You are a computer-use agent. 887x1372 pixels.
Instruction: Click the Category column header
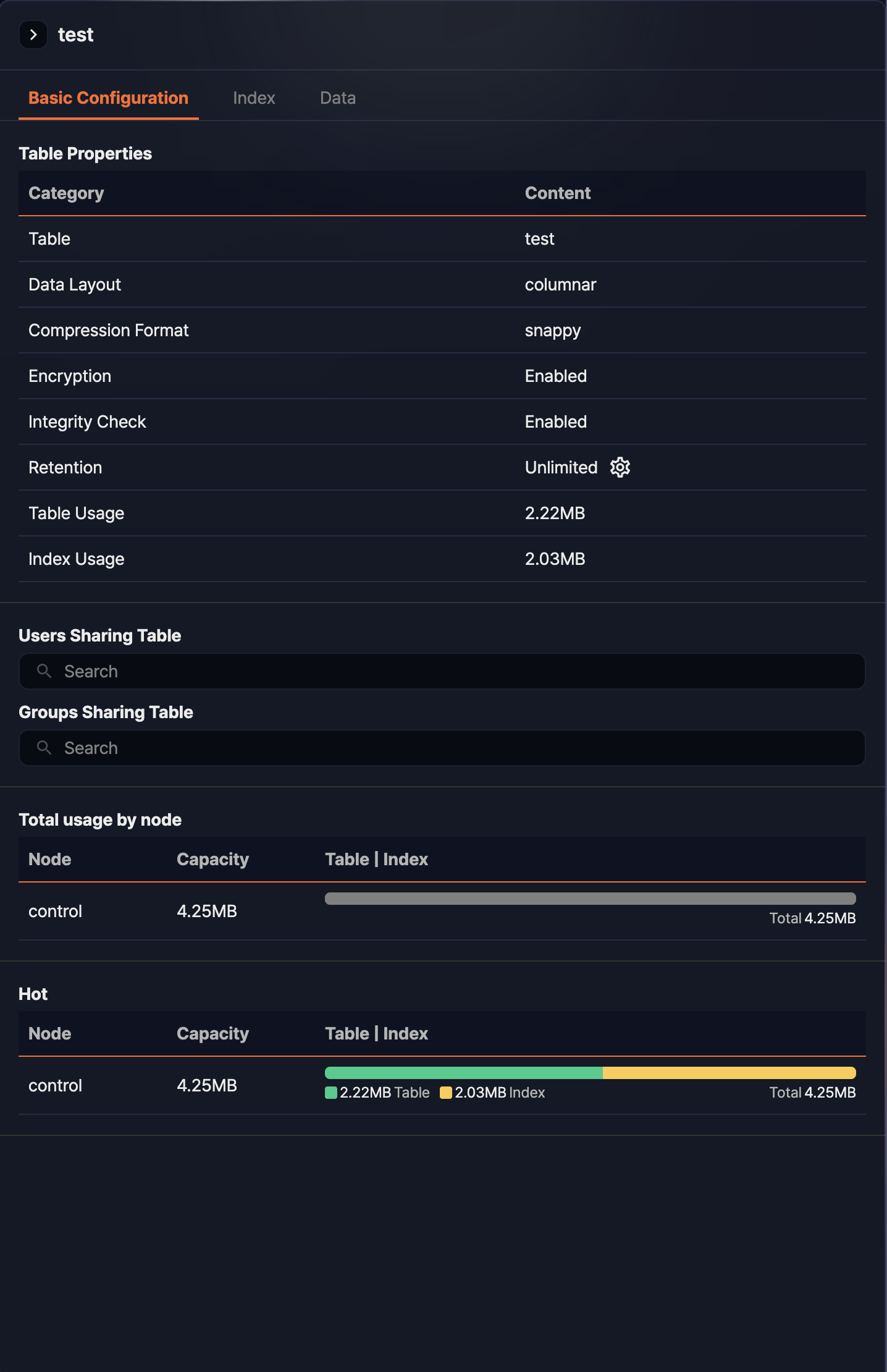click(66, 193)
